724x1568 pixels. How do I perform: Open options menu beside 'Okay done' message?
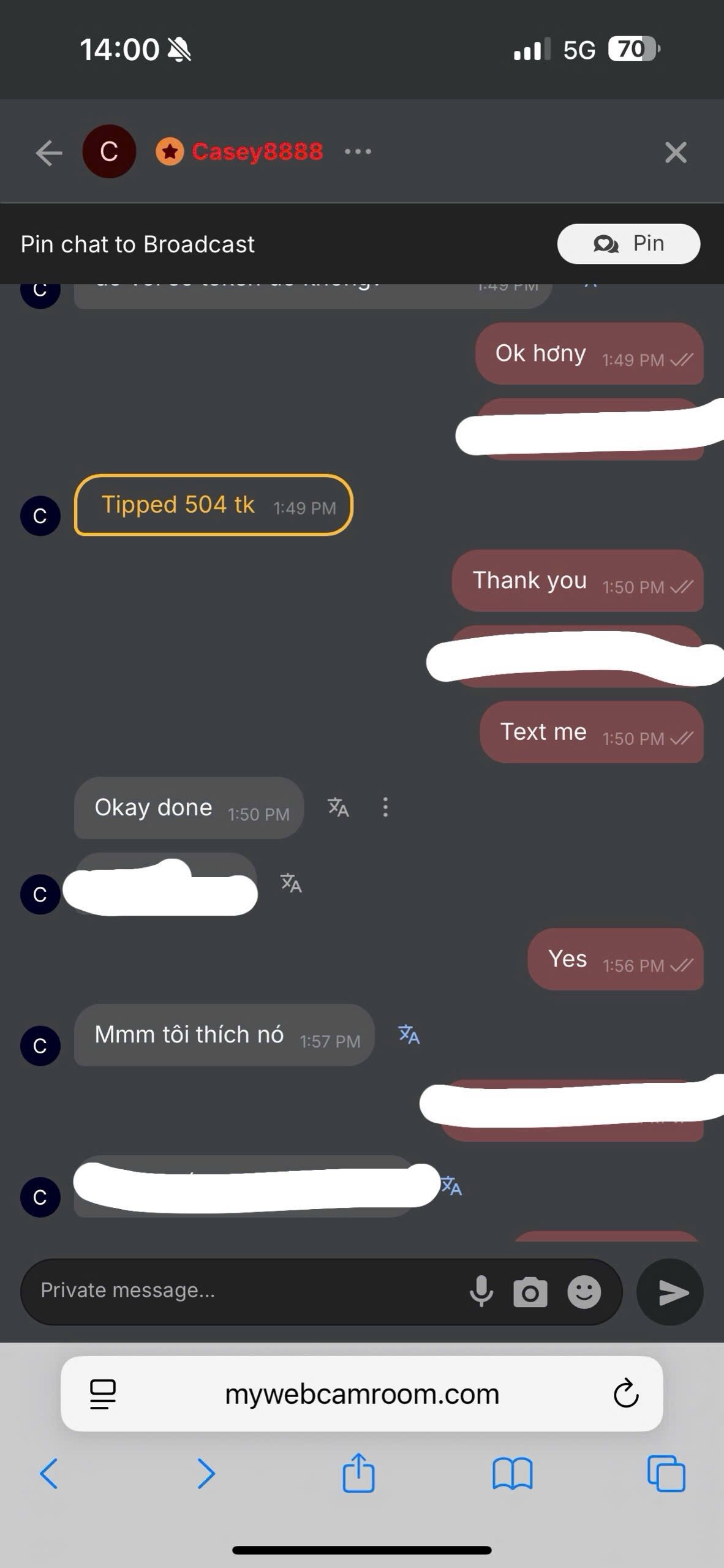385,807
